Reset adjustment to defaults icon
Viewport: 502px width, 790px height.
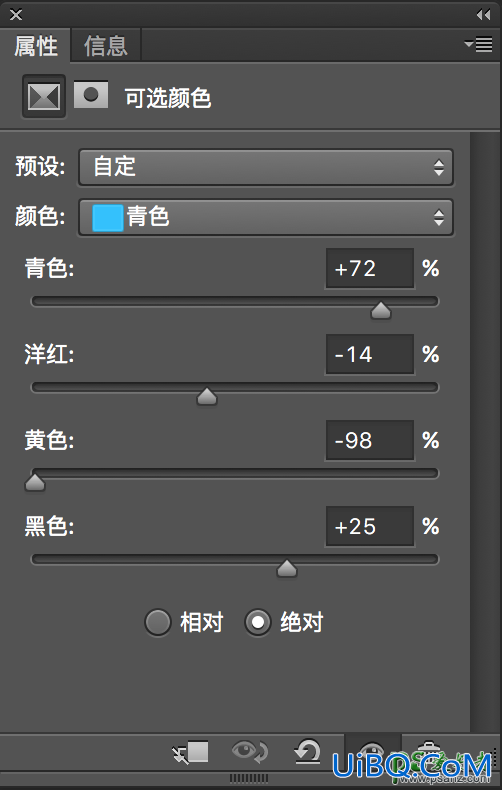coord(307,752)
